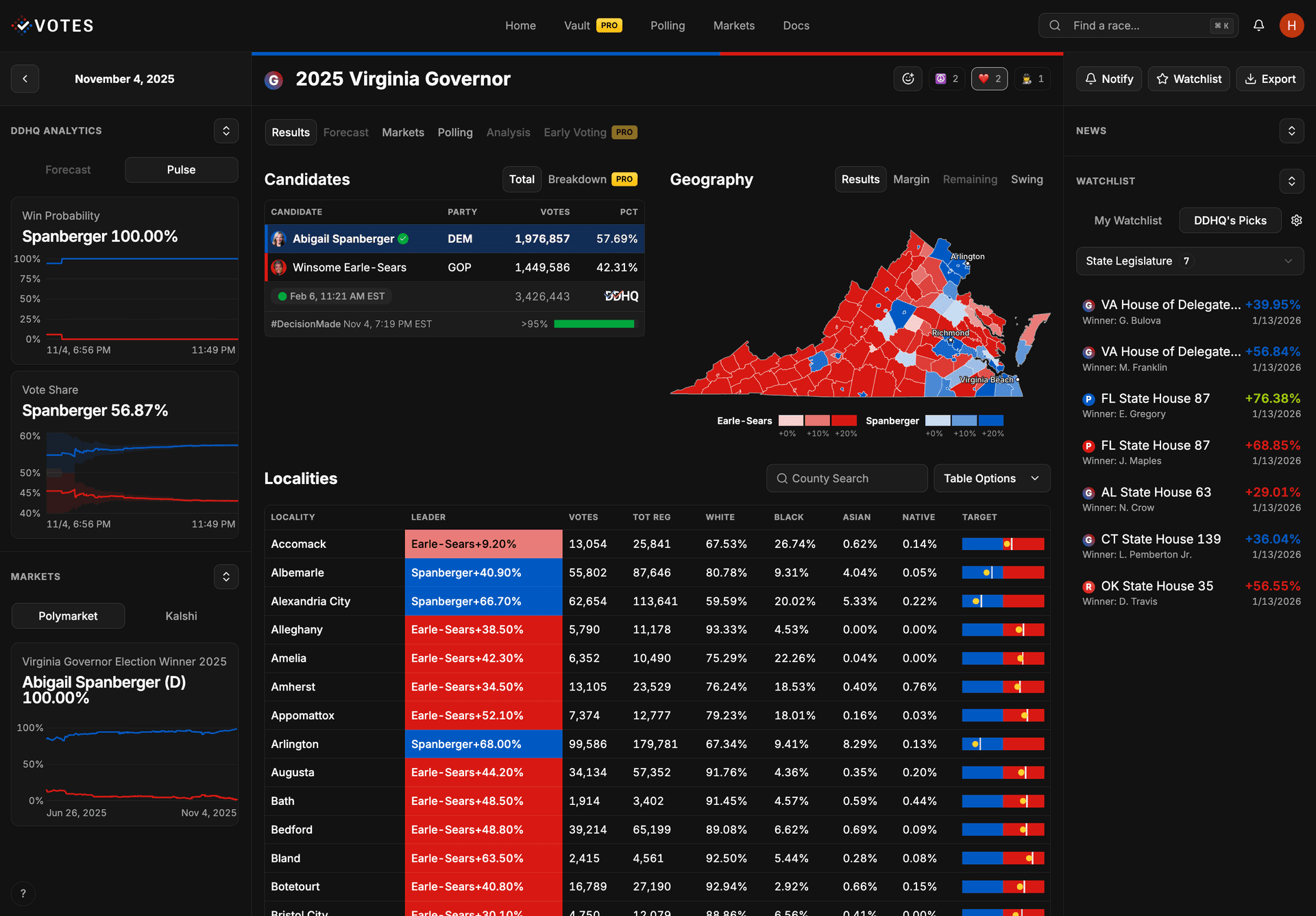Image resolution: width=1316 pixels, height=916 pixels.
Task: Go back with the date chevron button
Action: (25, 79)
